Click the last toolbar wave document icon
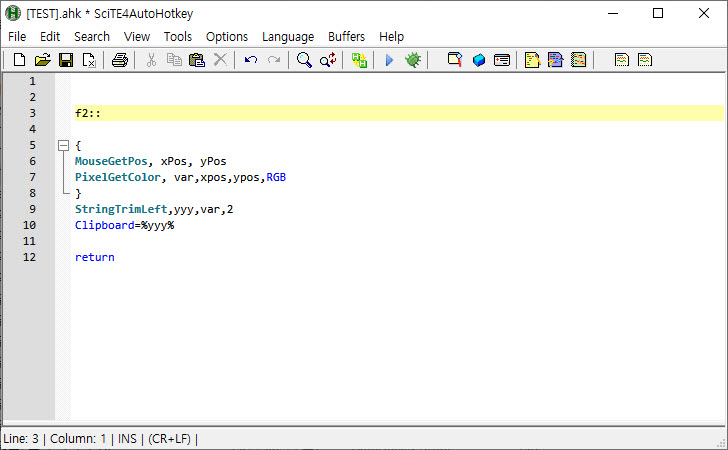This screenshot has width=728, height=450. click(645, 60)
